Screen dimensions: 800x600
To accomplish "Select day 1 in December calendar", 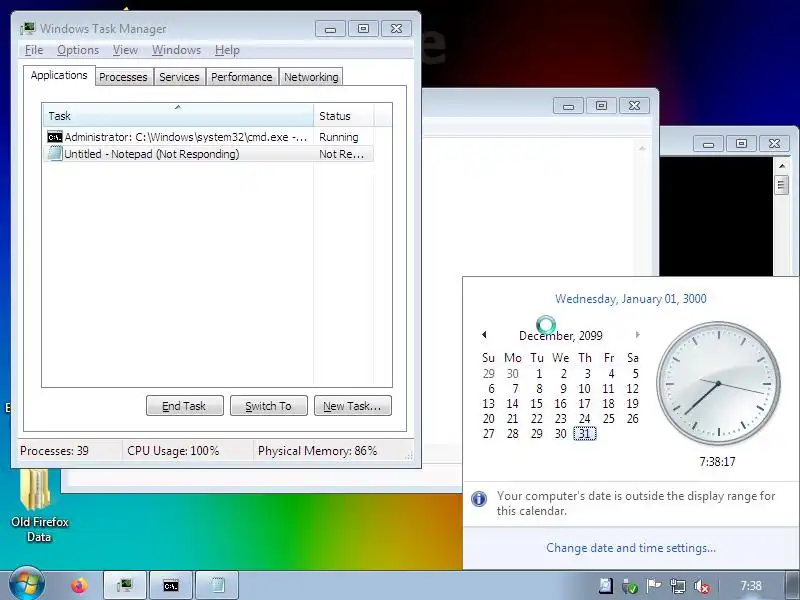I will [539, 373].
